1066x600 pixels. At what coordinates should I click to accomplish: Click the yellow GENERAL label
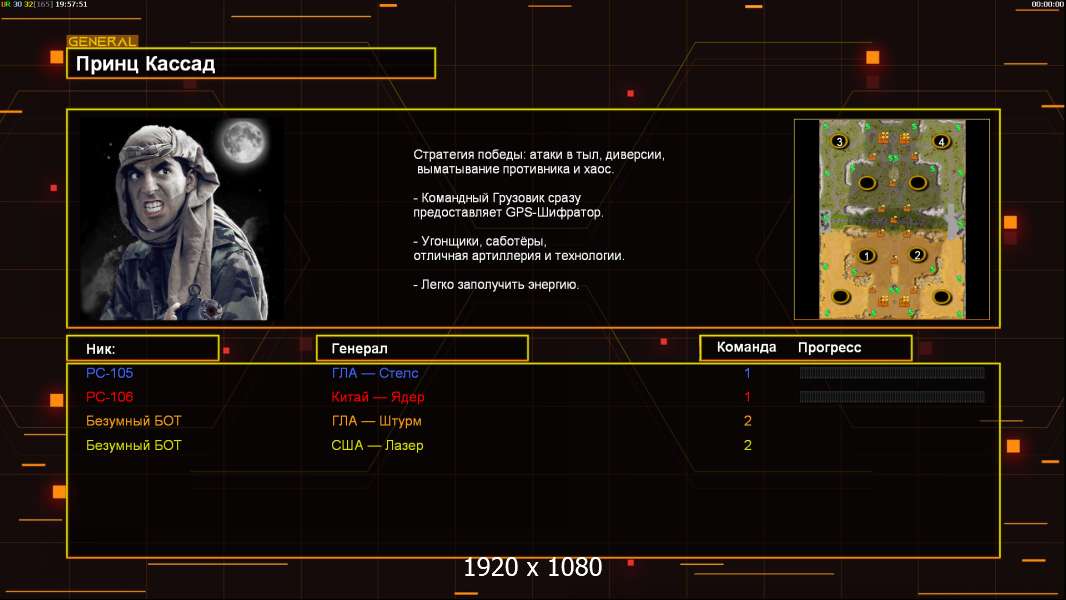tap(102, 41)
